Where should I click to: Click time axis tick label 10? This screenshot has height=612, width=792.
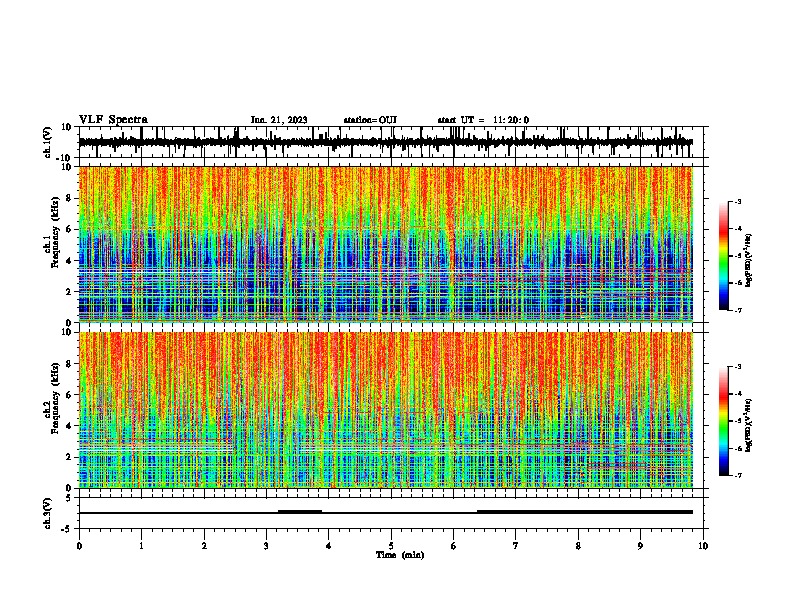[703, 546]
